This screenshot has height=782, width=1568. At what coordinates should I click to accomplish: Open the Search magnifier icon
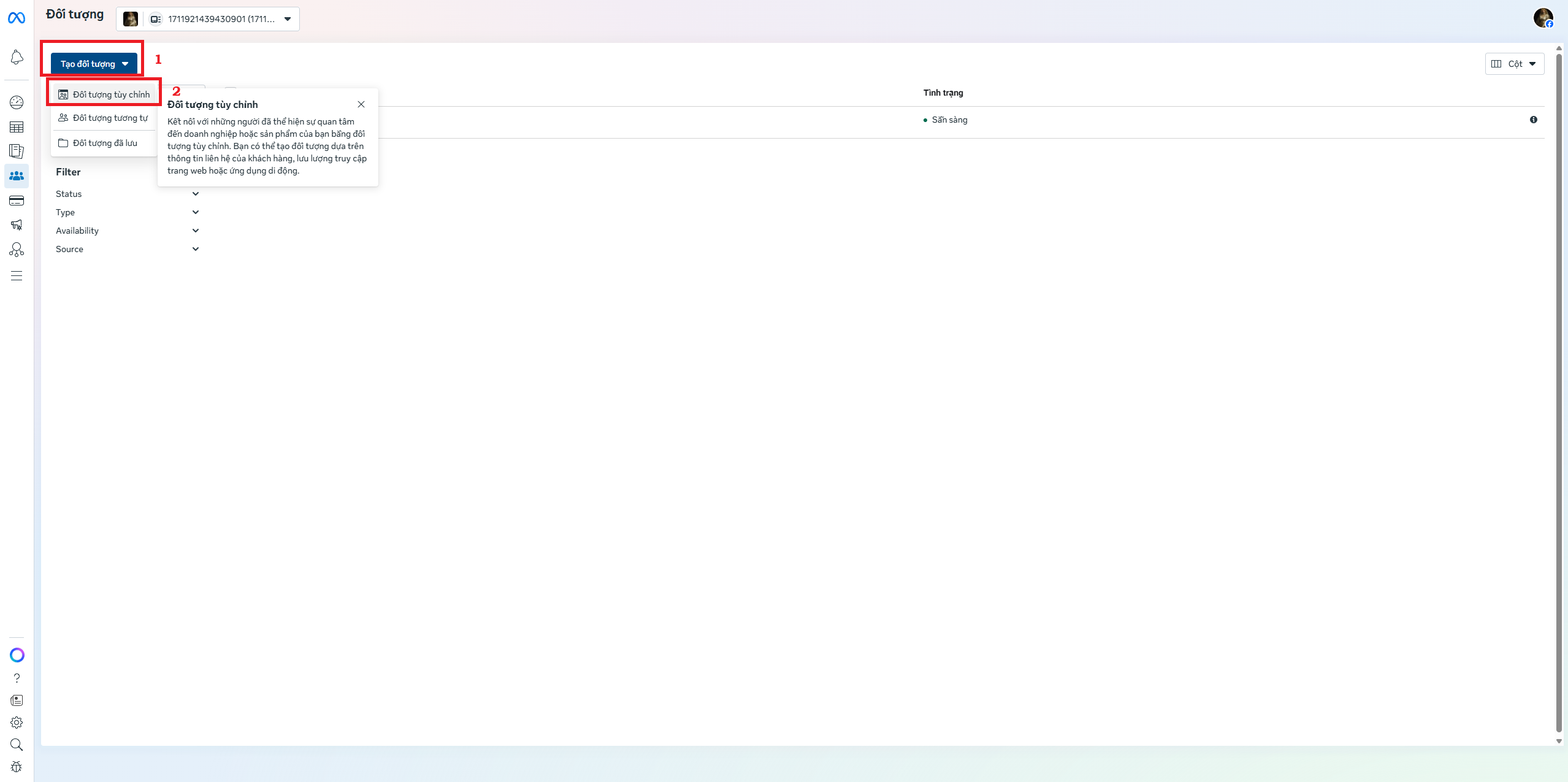pyautogui.click(x=17, y=744)
